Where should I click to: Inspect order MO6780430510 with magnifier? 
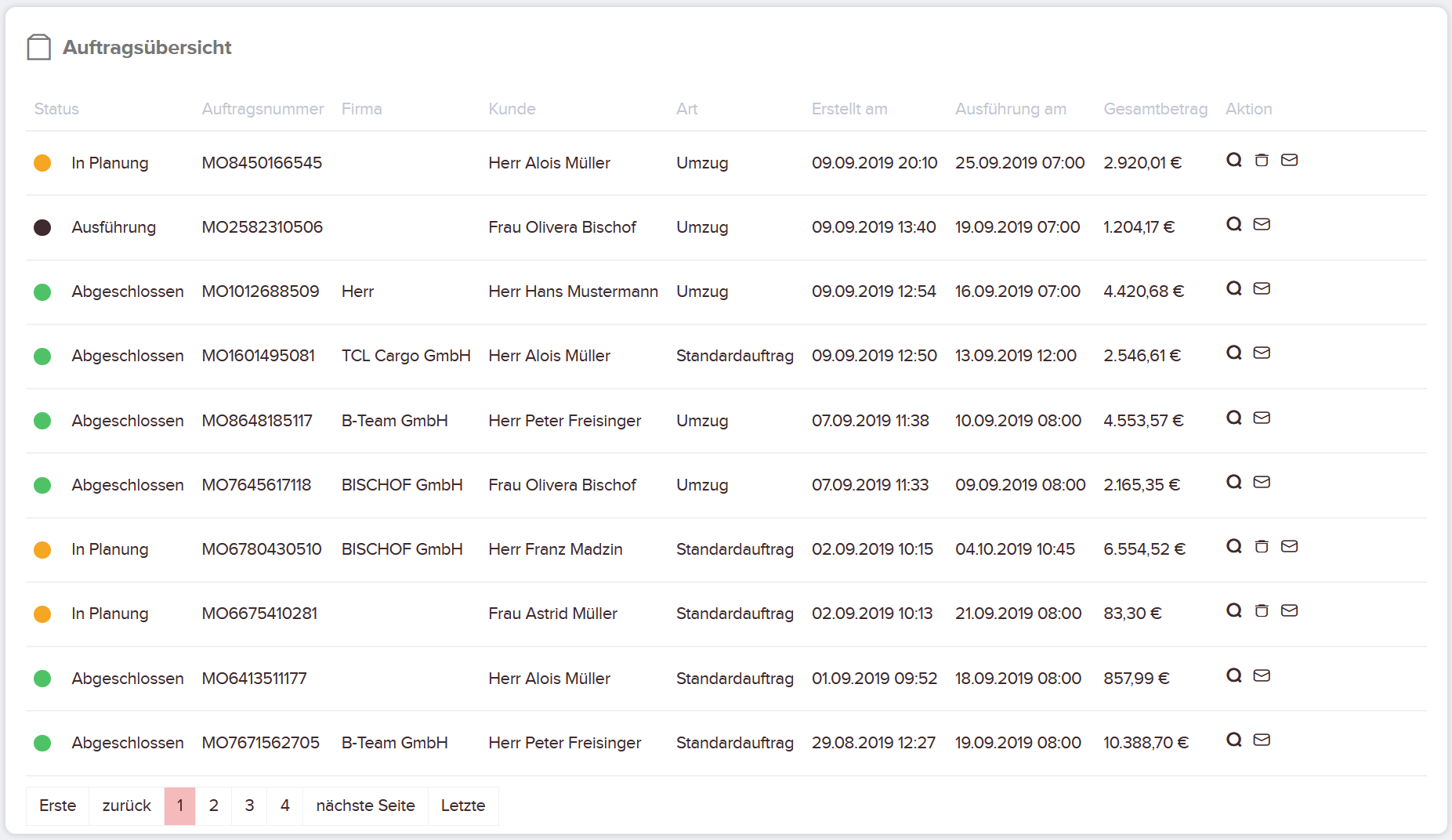click(1234, 546)
